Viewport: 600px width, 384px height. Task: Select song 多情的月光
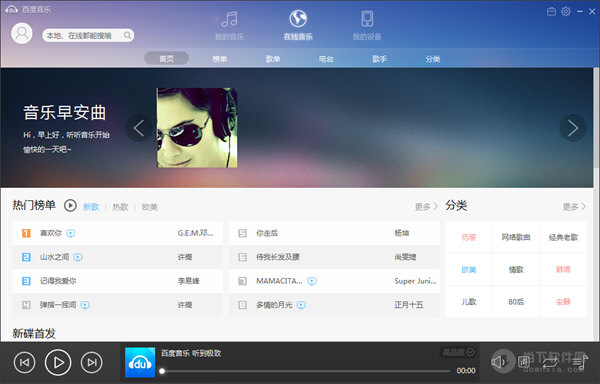(x=274, y=305)
